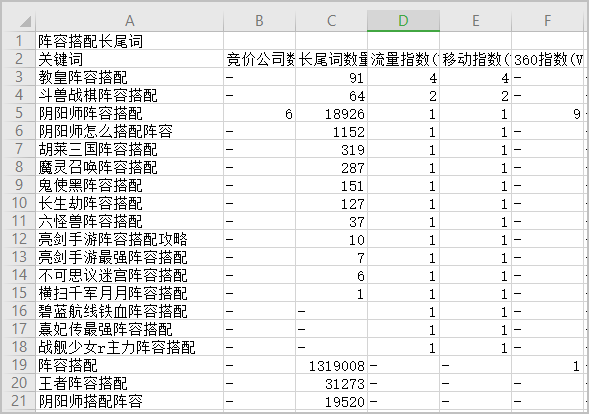Viewport: 589px width, 414px height.
Task: Click the 移动指数 header cell
Action: [x=476, y=59]
